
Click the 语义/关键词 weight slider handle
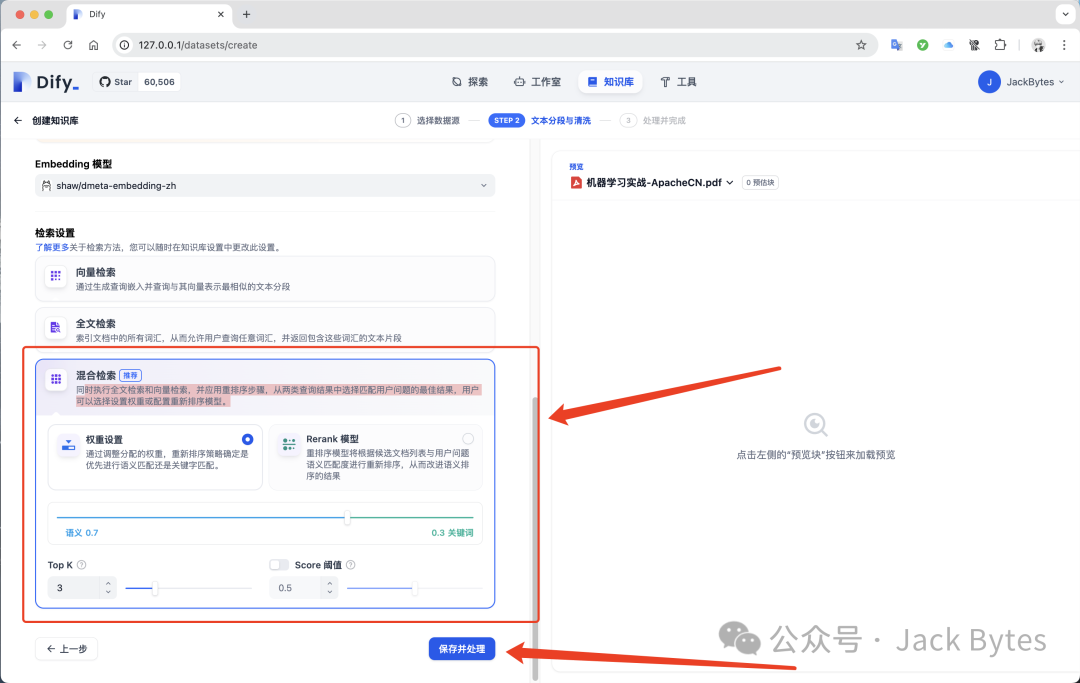347,518
